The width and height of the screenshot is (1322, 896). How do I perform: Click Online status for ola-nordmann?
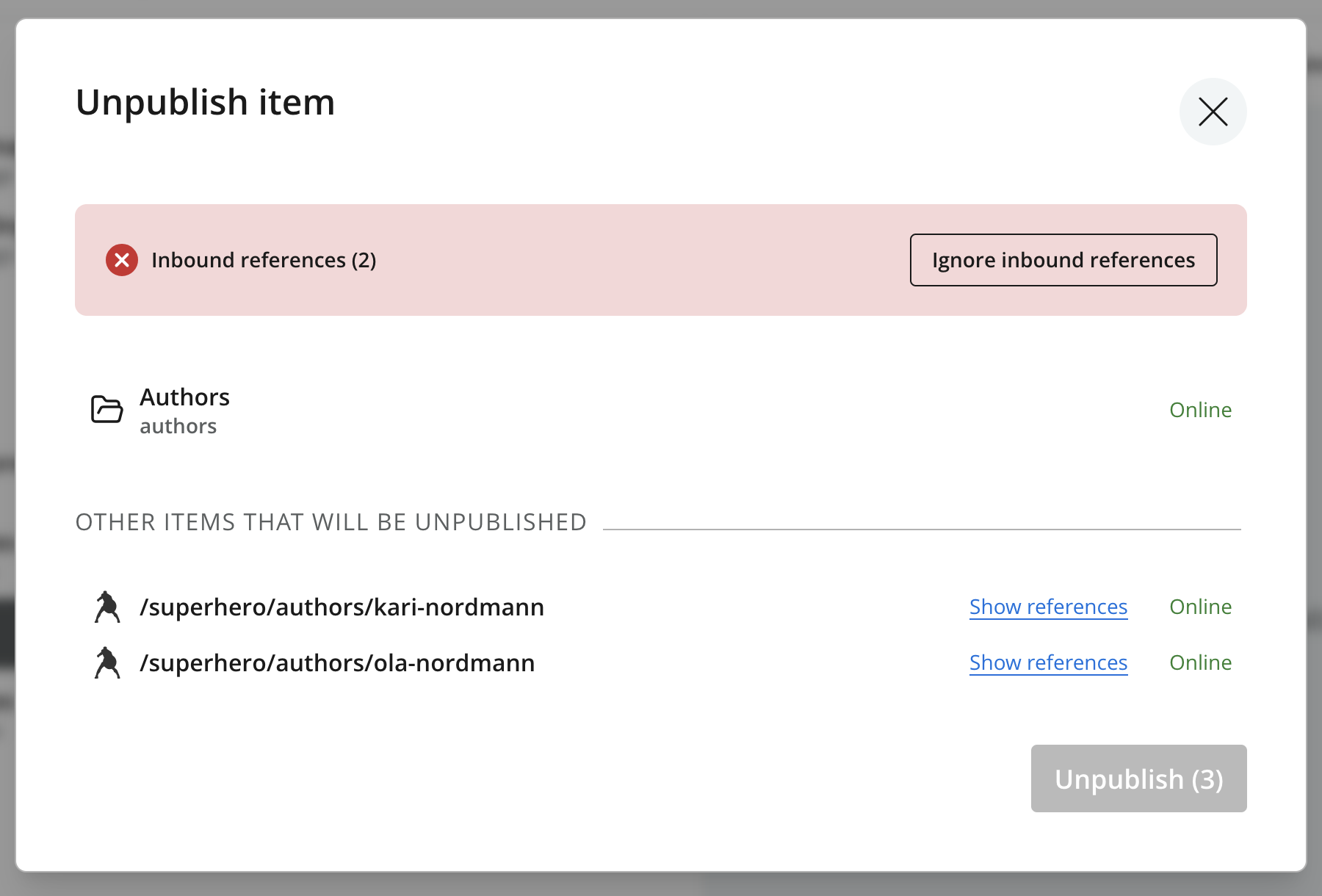click(x=1200, y=662)
